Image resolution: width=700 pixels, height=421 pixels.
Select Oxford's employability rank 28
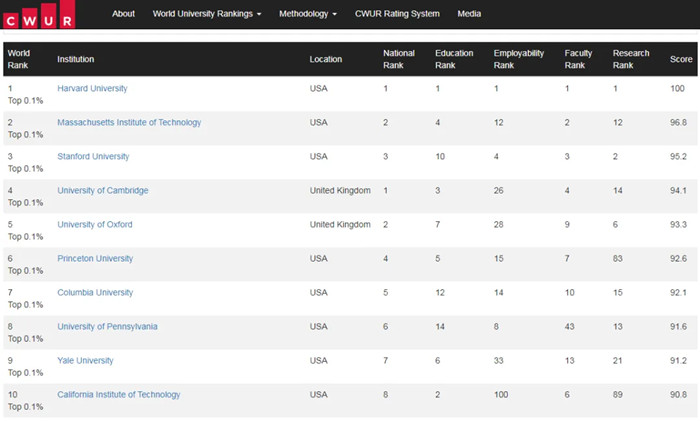pyautogui.click(x=498, y=224)
